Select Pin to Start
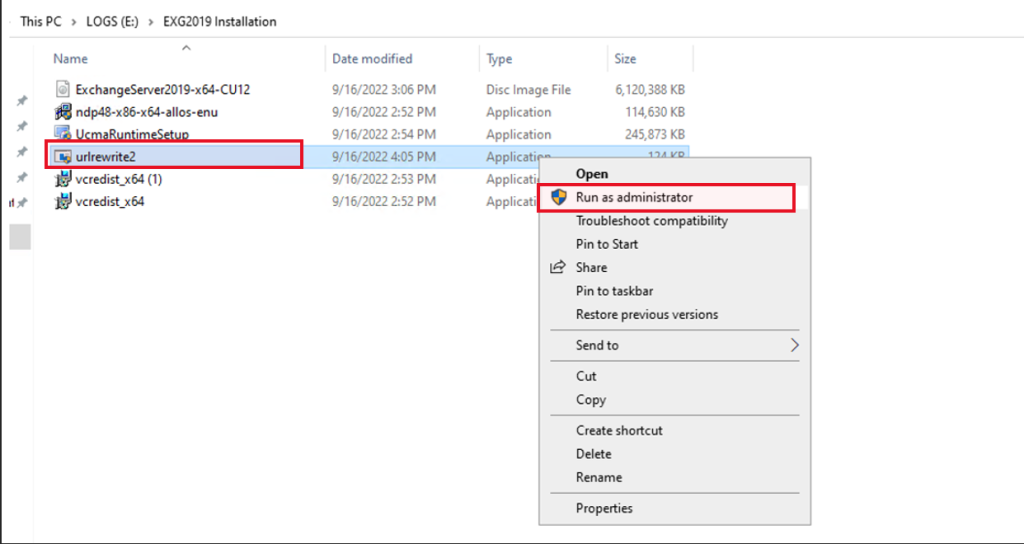This screenshot has width=1024, height=544. [607, 244]
